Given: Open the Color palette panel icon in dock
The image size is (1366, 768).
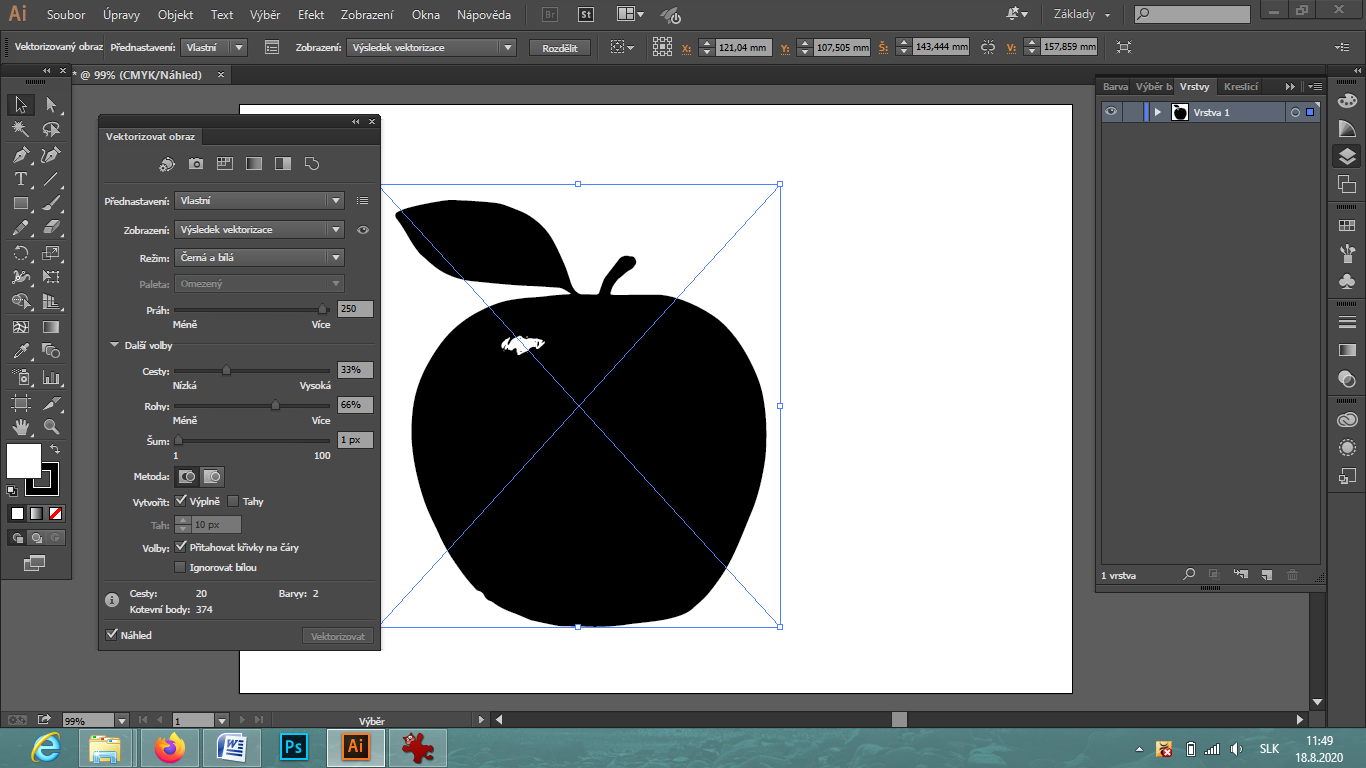Looking at the screenshot, I should click(x=1347, y=101).
